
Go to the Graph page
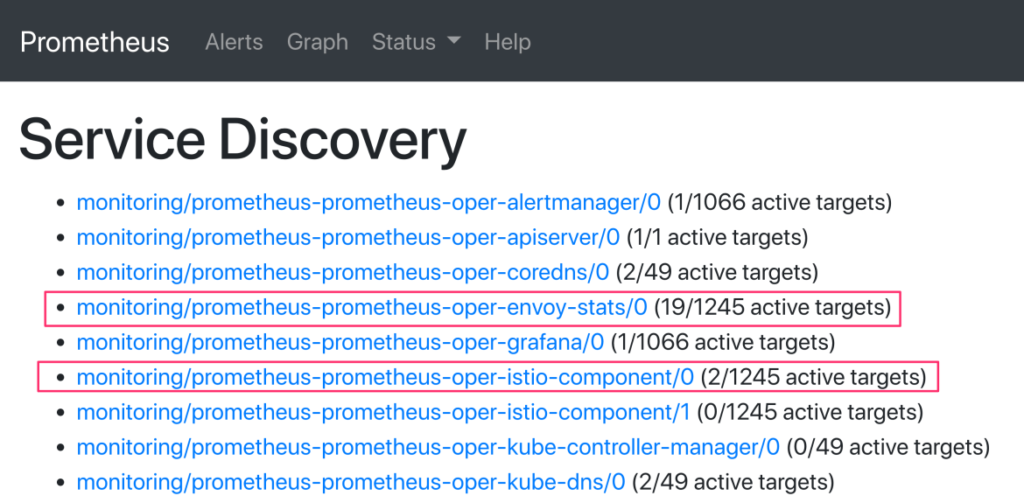tap(317, 42)
